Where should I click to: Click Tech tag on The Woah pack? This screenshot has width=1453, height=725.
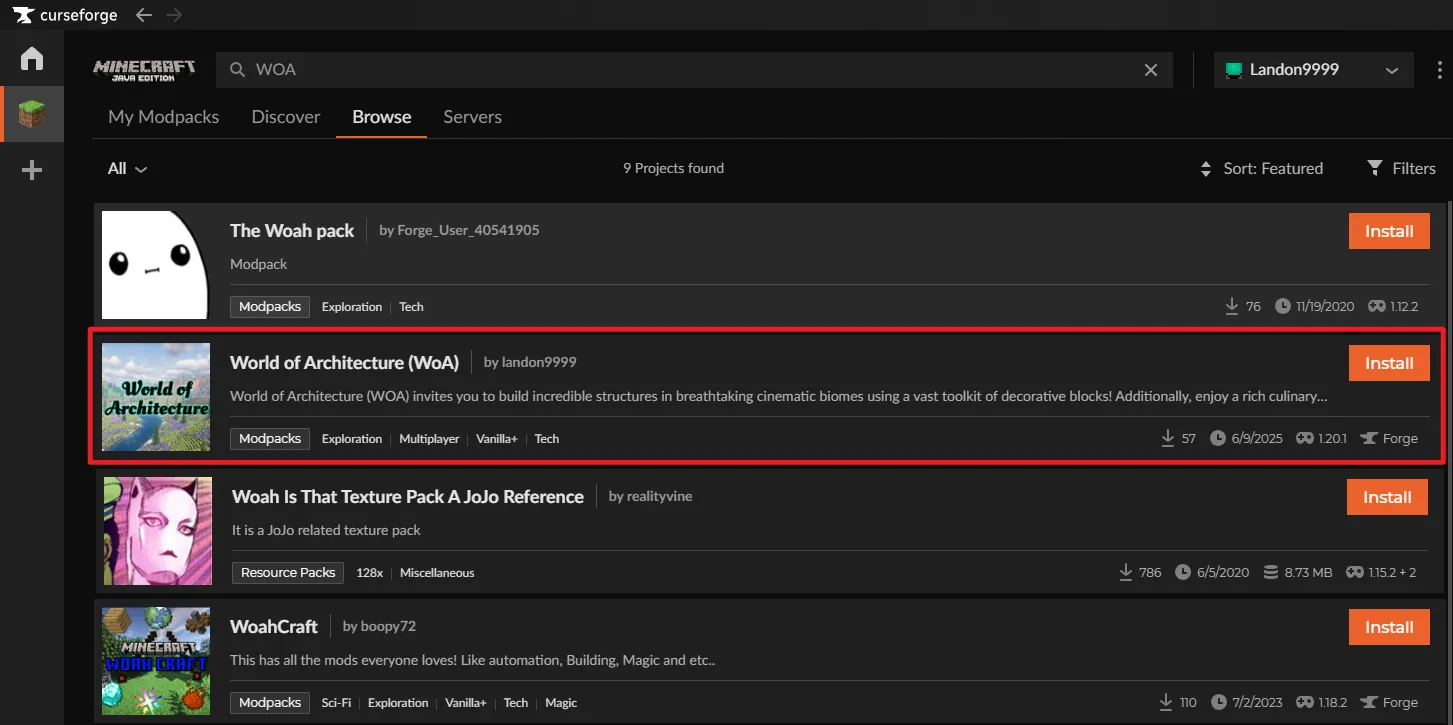tap(411, 307)
